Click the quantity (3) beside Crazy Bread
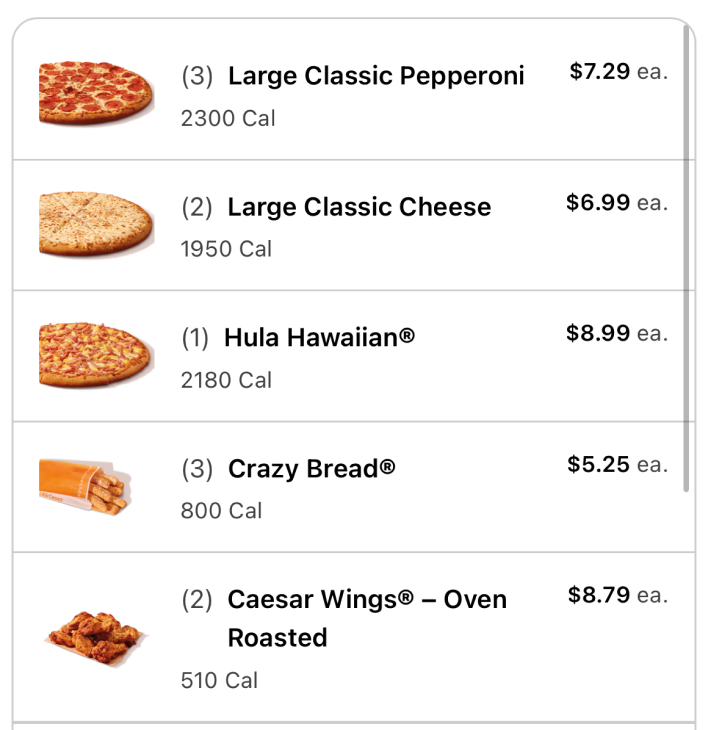The image size is (706, 730). (x=197, y=469)
